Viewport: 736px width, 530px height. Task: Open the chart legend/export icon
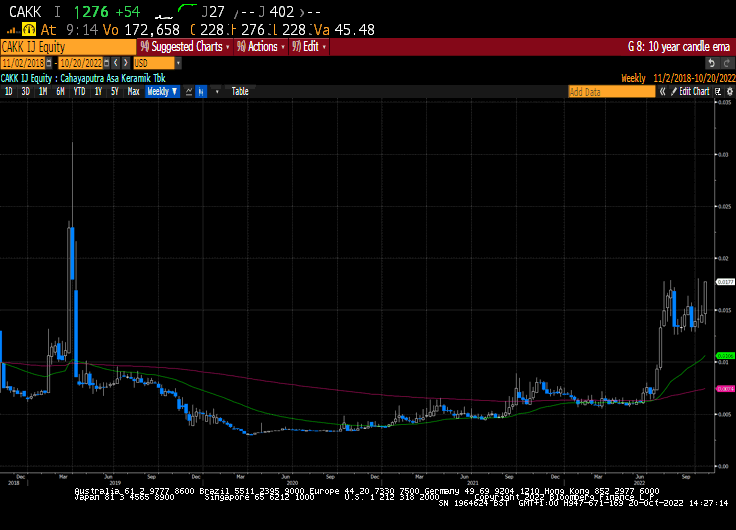click(718, 92)
